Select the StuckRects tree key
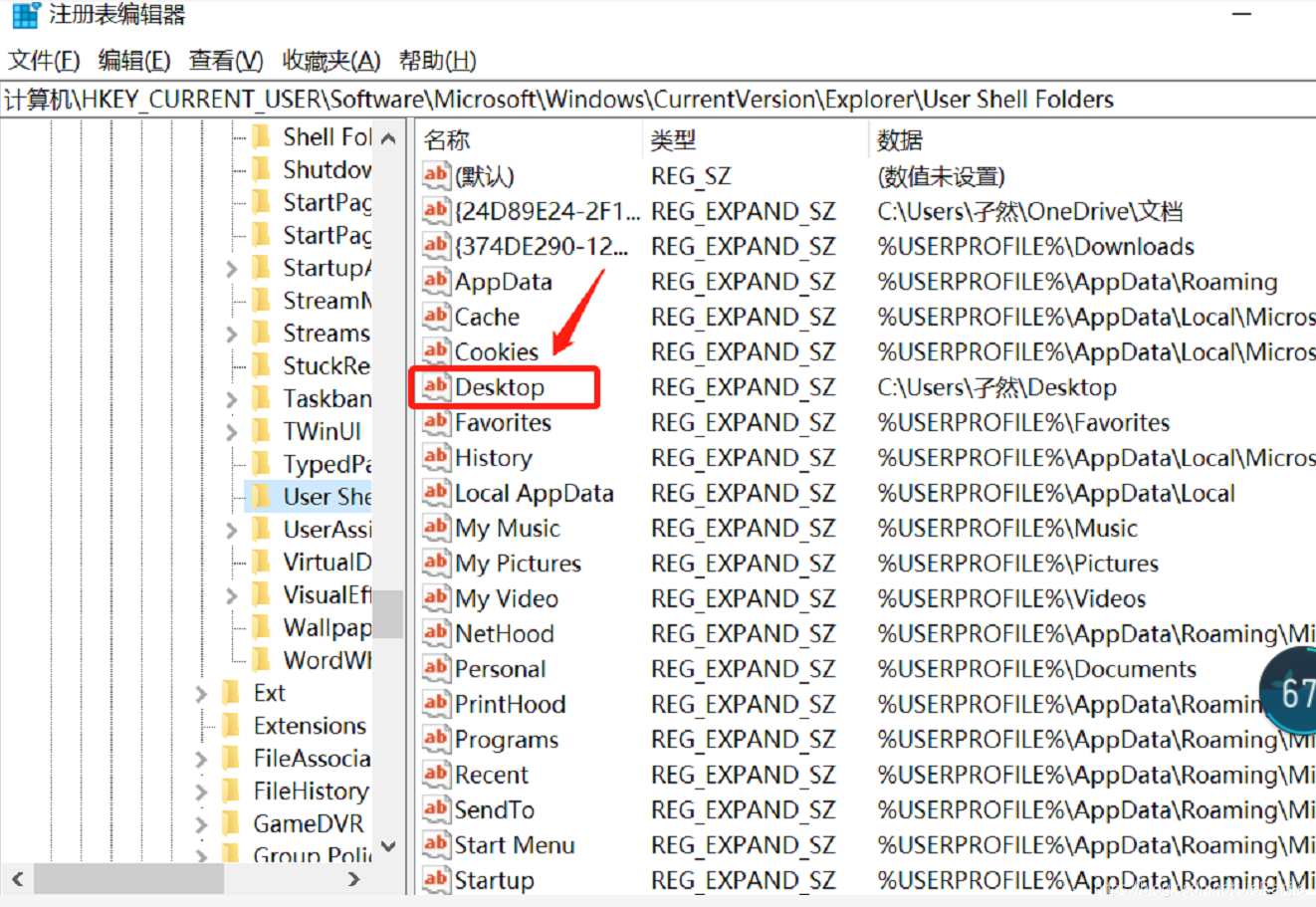This screenshot has width=1316, height=907. 327,365
